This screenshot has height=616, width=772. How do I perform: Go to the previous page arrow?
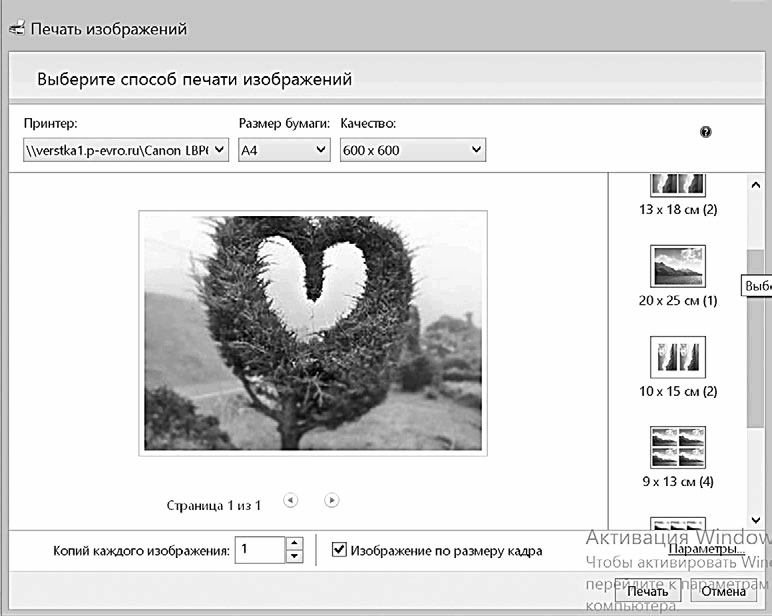point(291,500)
